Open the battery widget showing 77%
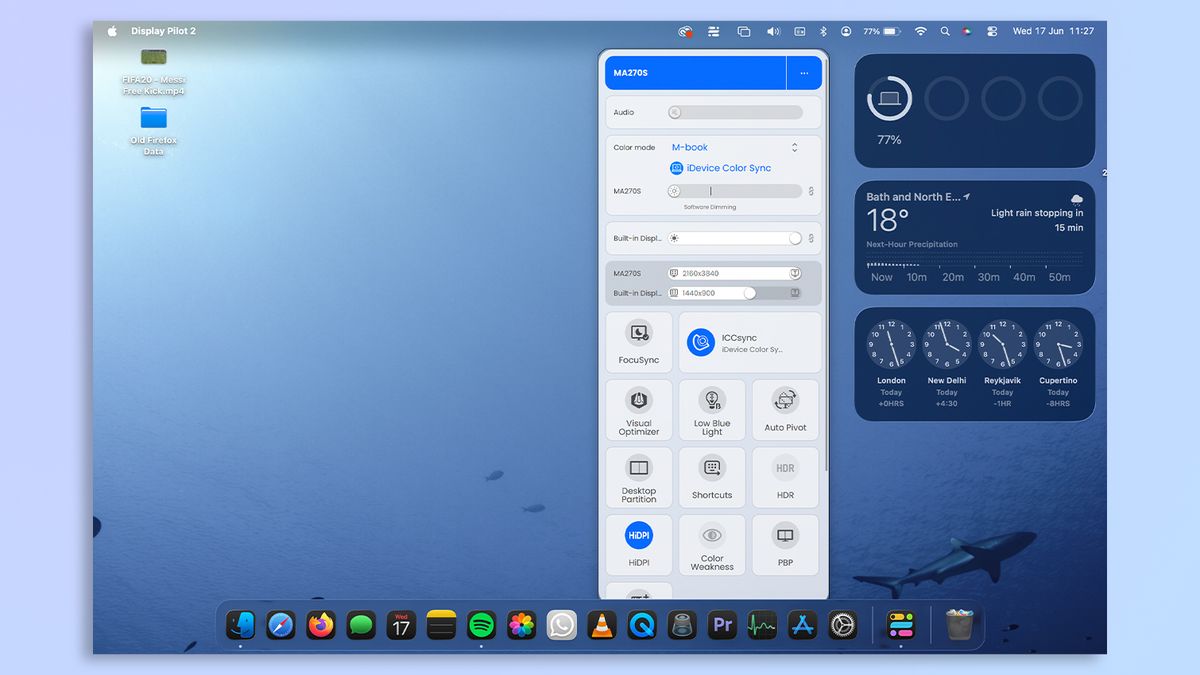This screenshot has width=1200, height=675. point(974,110)
